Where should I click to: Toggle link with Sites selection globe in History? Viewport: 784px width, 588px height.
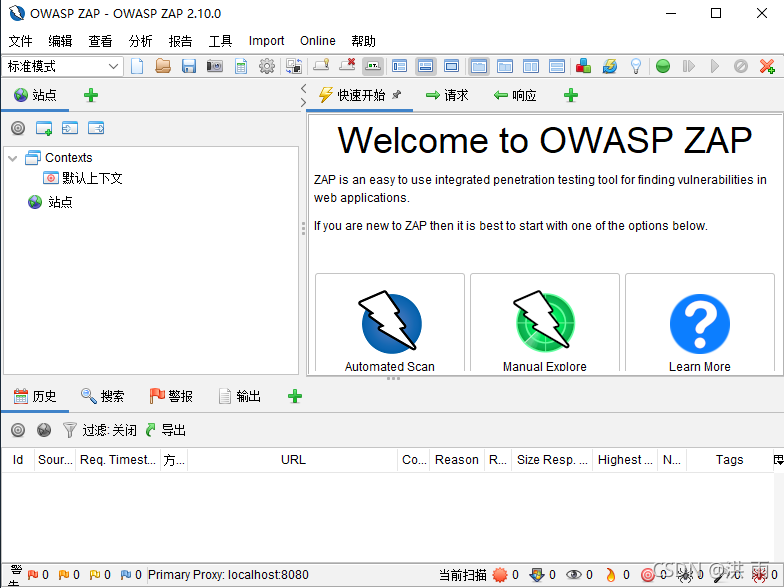coord(44,430)
